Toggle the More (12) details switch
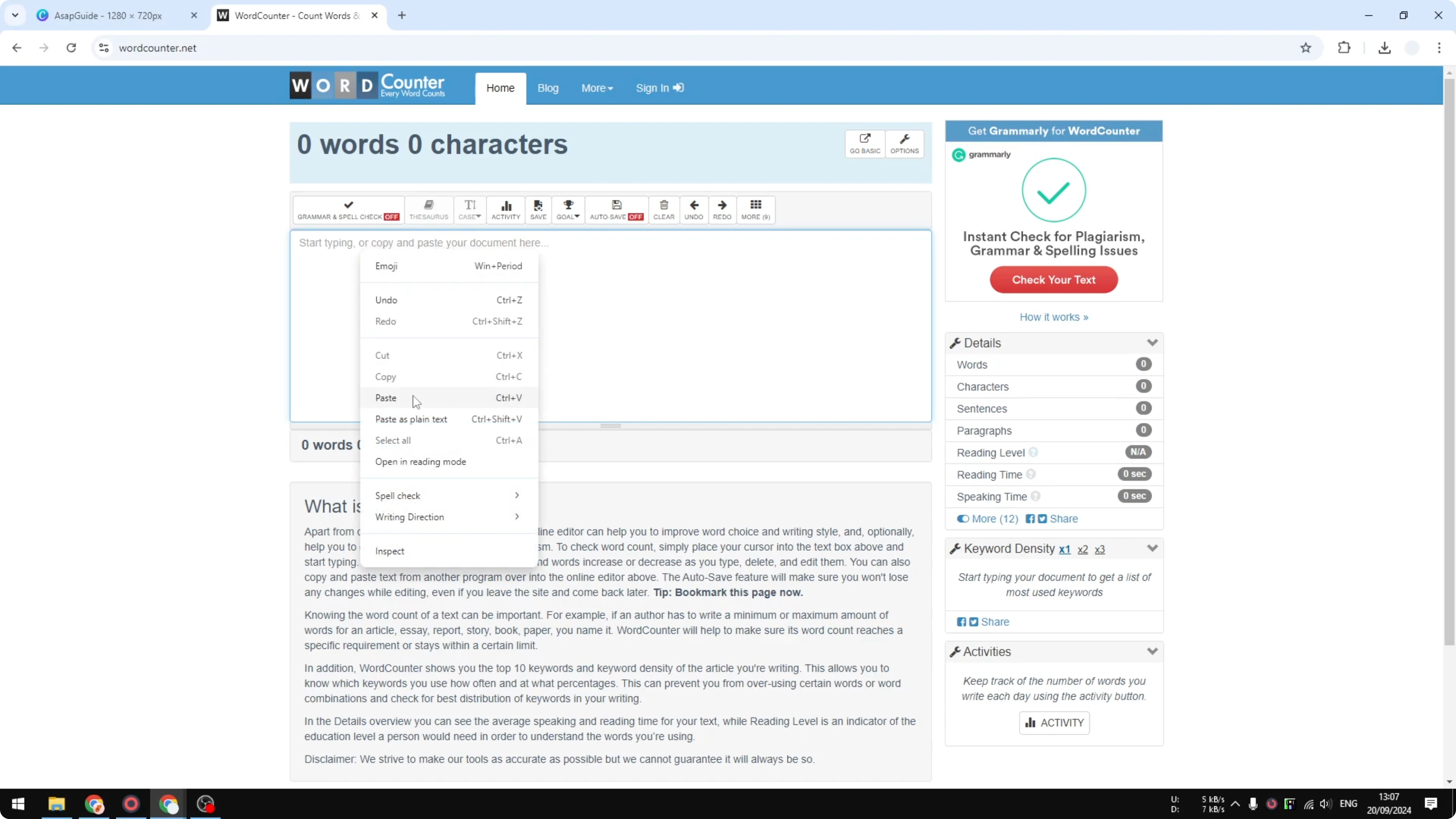The width and height of the screenshot is (1456, 819). (988, 519)
